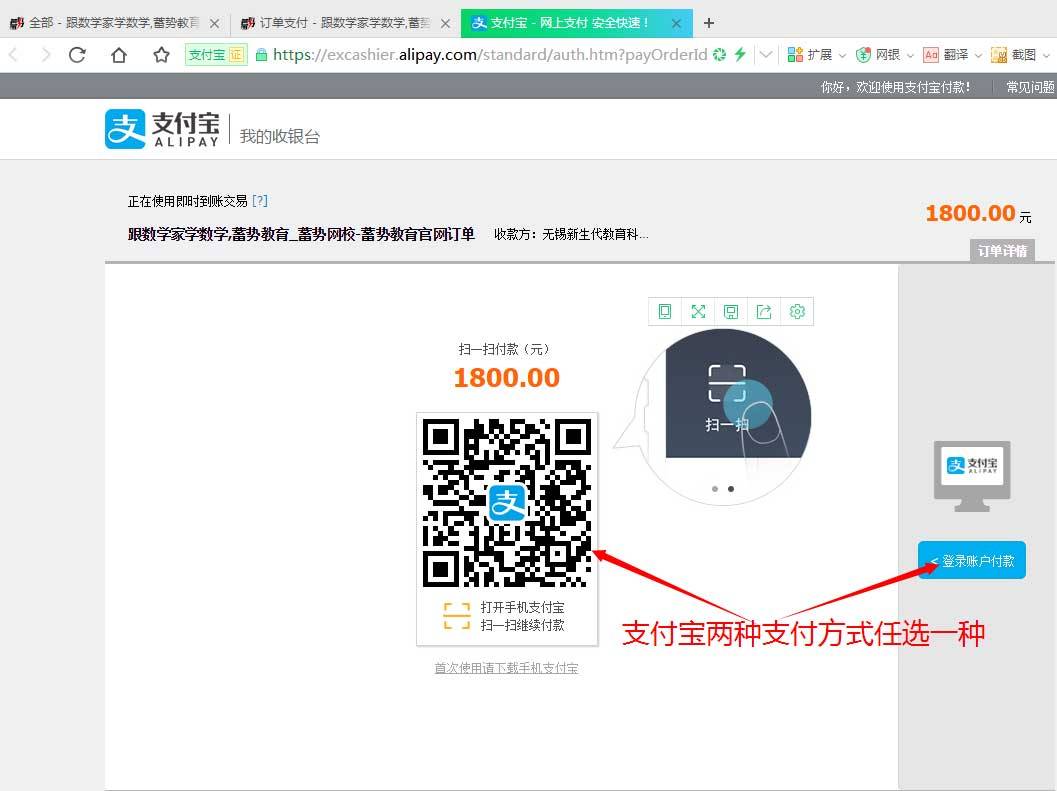Screen dimensions: 1057x791
Task: Open the 翻译 translate tool
Action: click(946, 55)
